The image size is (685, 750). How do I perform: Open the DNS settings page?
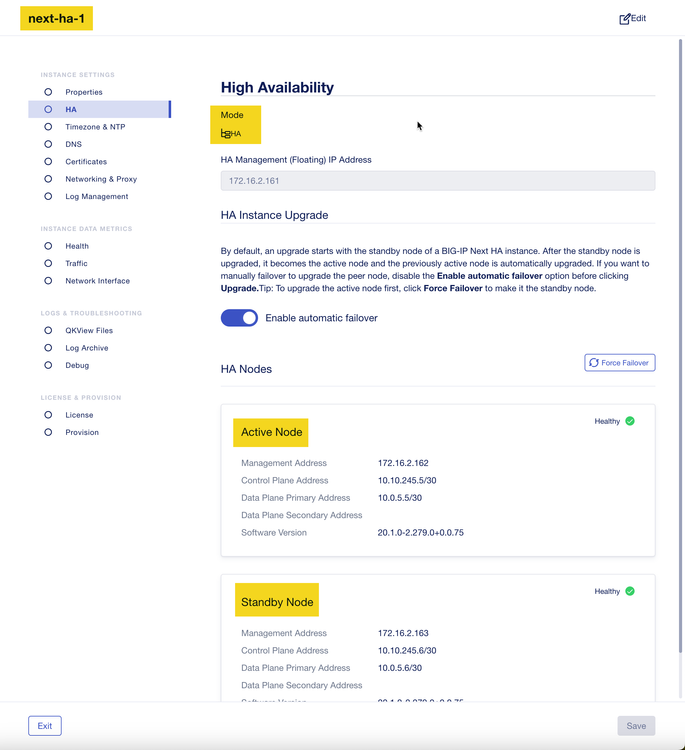tap(74, 144)
